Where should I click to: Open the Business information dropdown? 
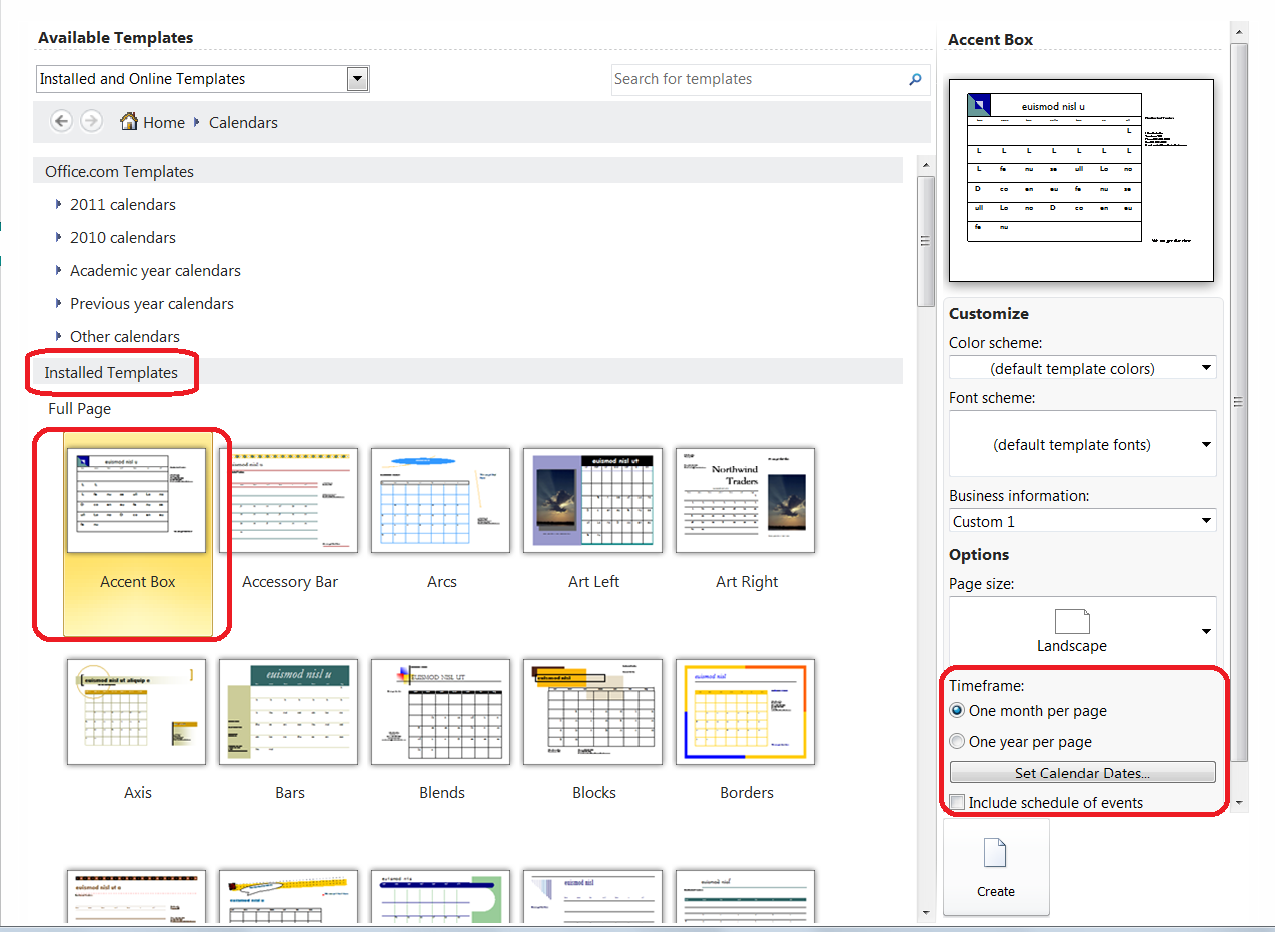1207,520
